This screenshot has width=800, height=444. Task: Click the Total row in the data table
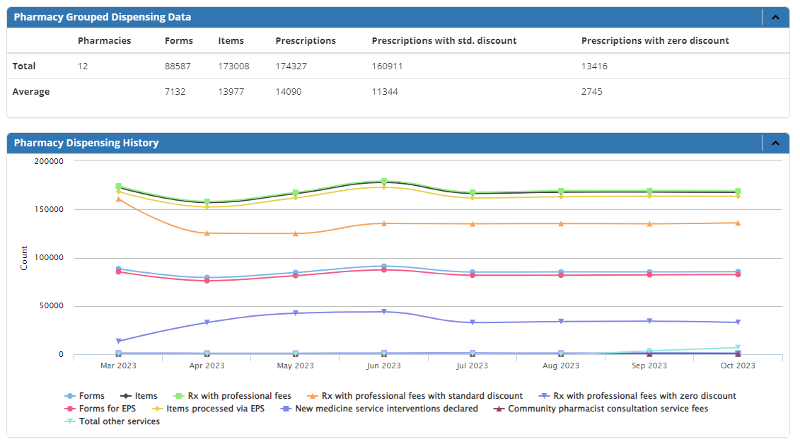point(24,66)
